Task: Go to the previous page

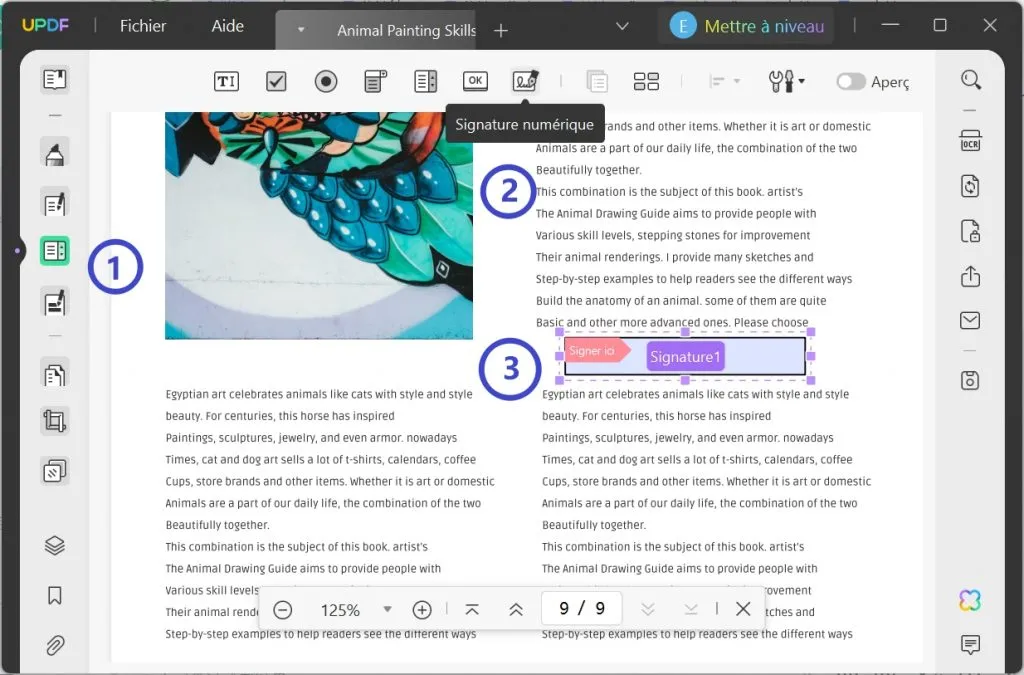Action: tap(516, 610)
